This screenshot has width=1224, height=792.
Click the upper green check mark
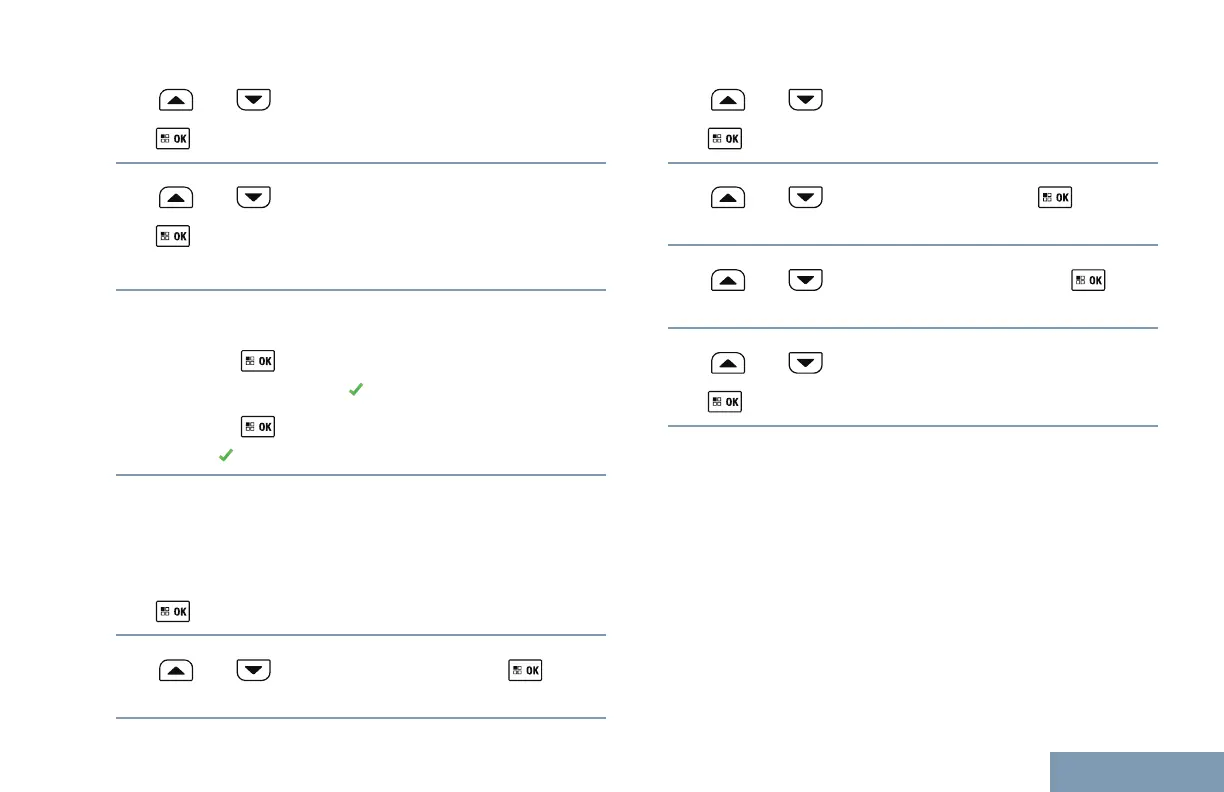(x=353, y=390)
